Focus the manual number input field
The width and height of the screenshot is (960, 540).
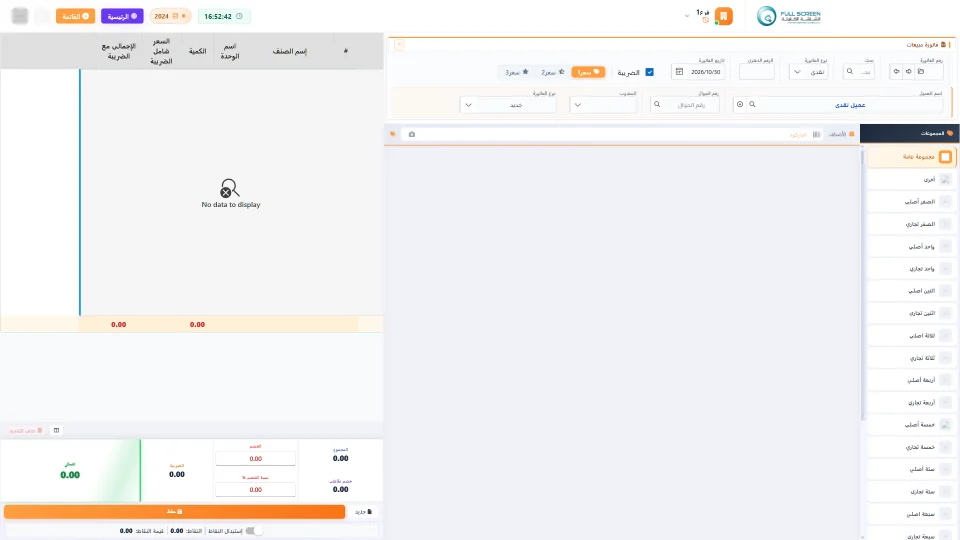click(x=757, y=72)
